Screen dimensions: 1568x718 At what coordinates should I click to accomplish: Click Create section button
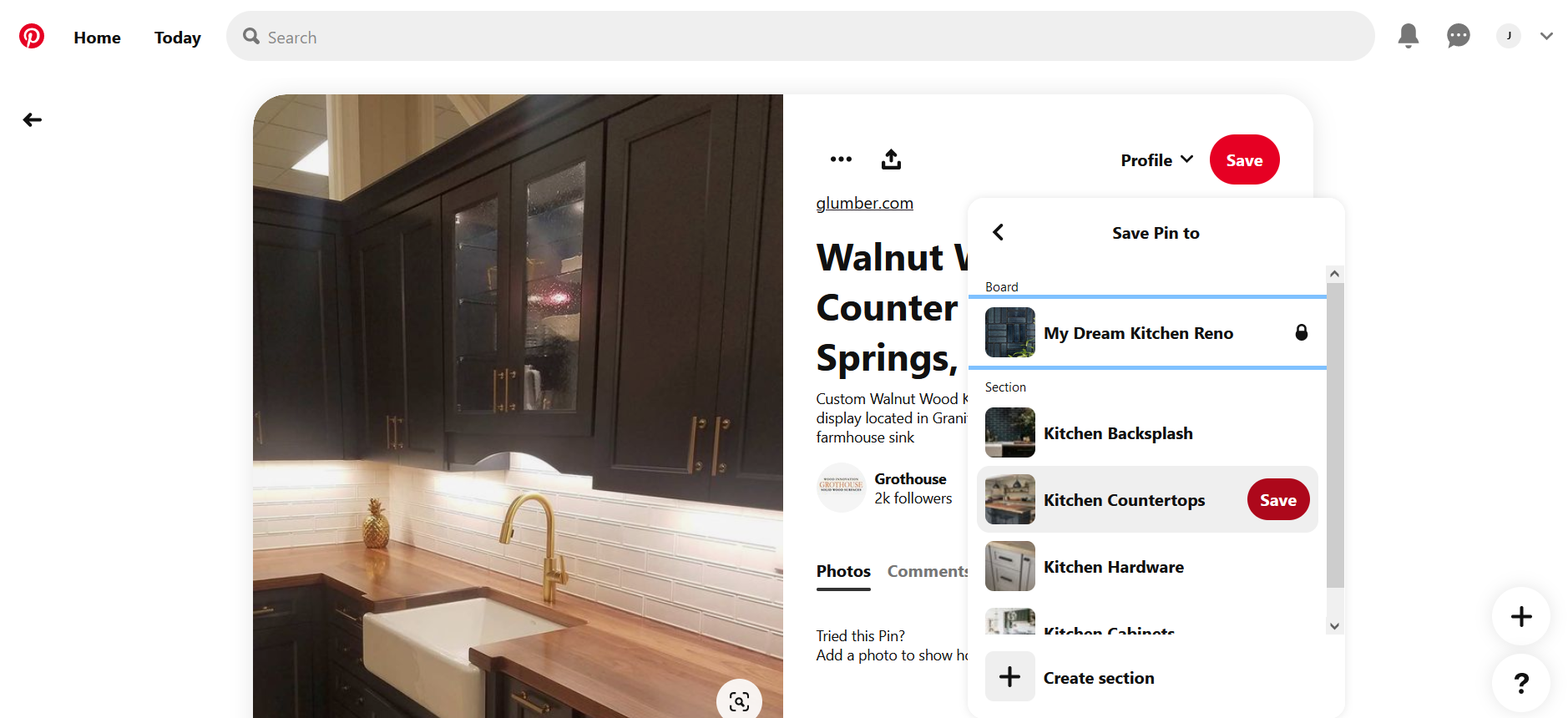[1098, 678]
